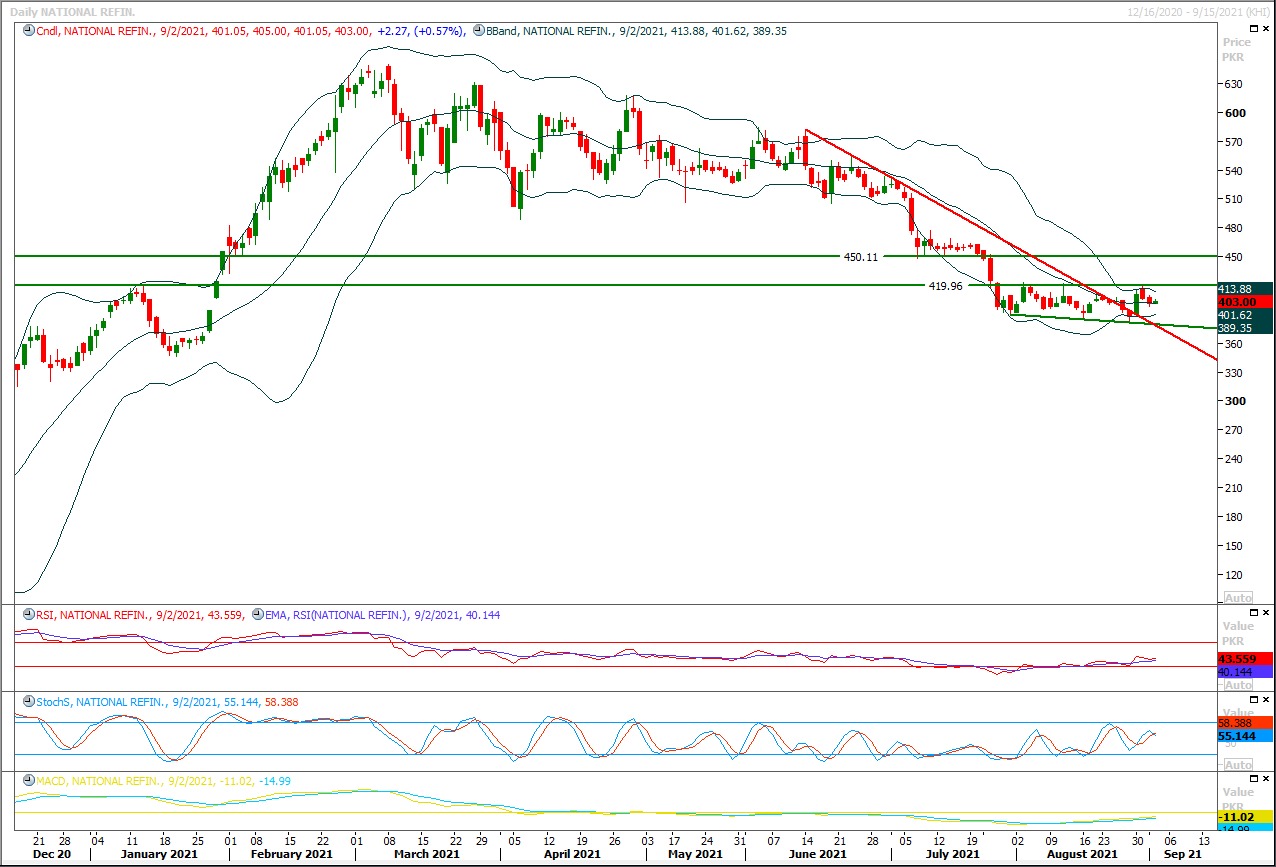This screenshot has height=867, width=1276.
Task: Close the StochS indicator panel
Action: click(x=1267, y=699)
